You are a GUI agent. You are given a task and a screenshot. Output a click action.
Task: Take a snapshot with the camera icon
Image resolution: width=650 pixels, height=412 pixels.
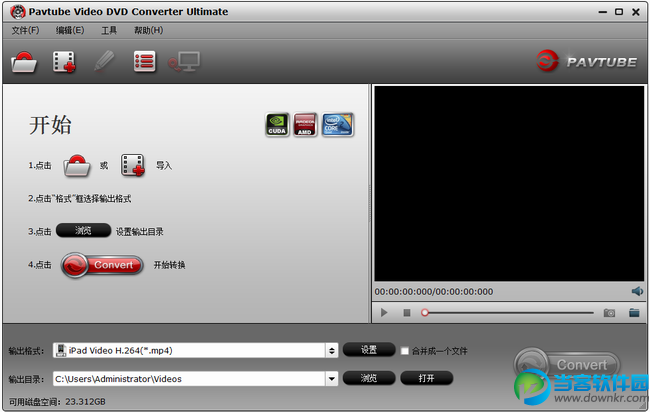(x=609, y=313)
